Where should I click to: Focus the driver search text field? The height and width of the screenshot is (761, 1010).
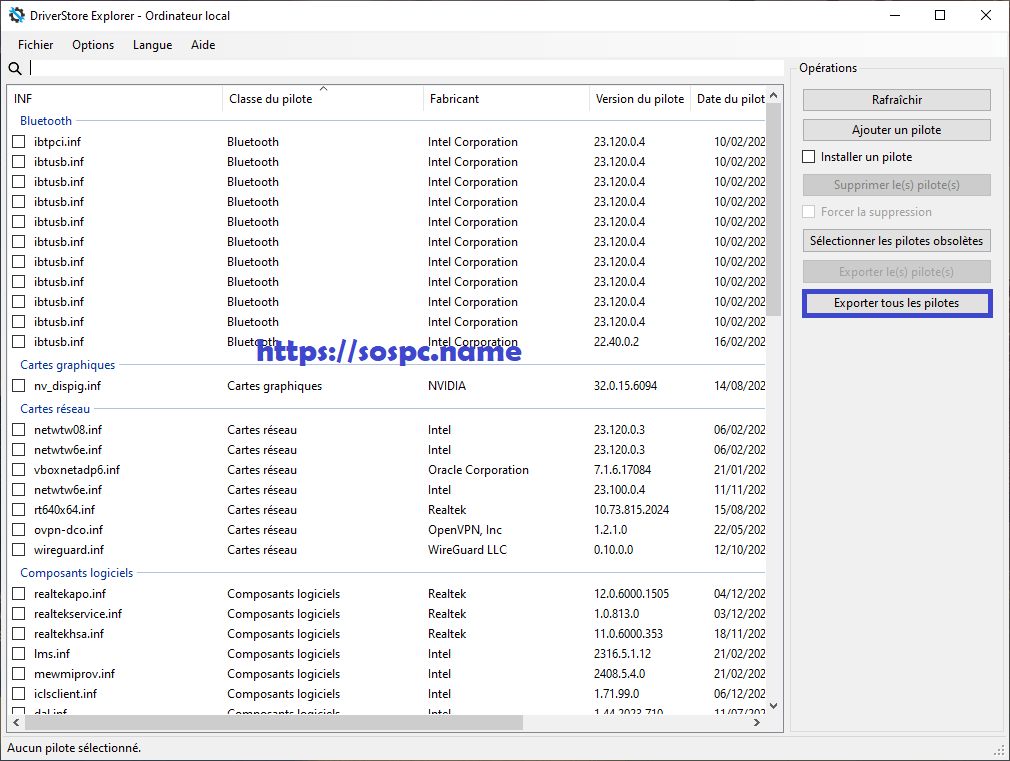coord(400,68)
